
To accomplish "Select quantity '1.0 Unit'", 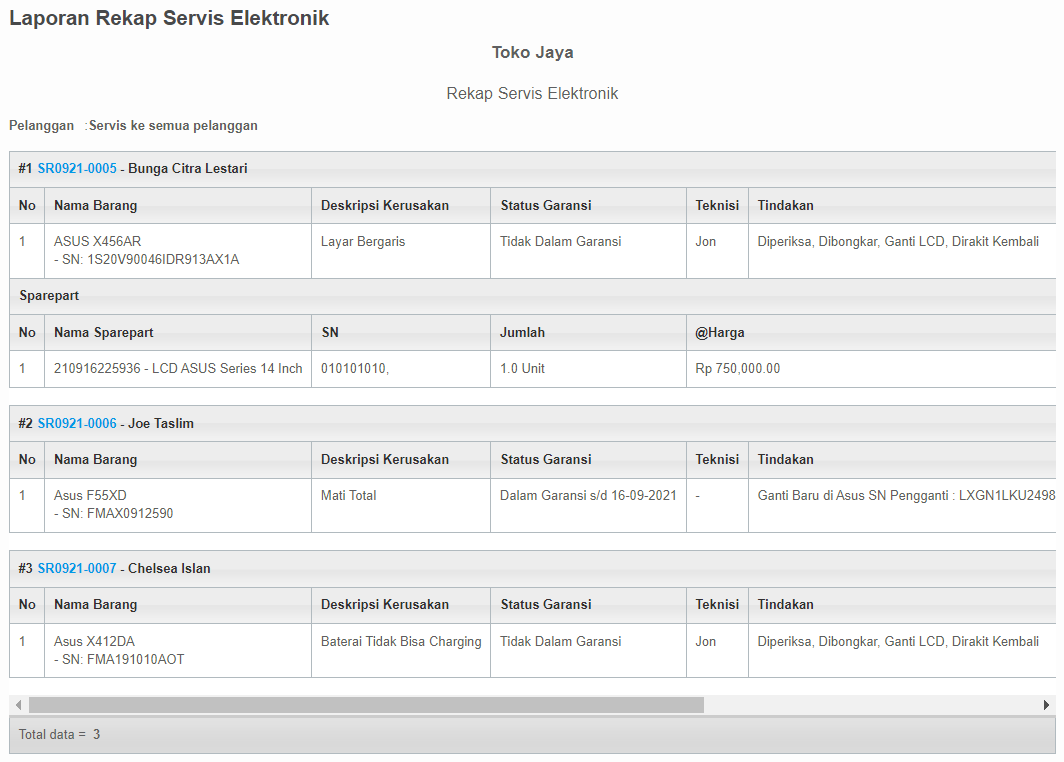I will 522,368.
